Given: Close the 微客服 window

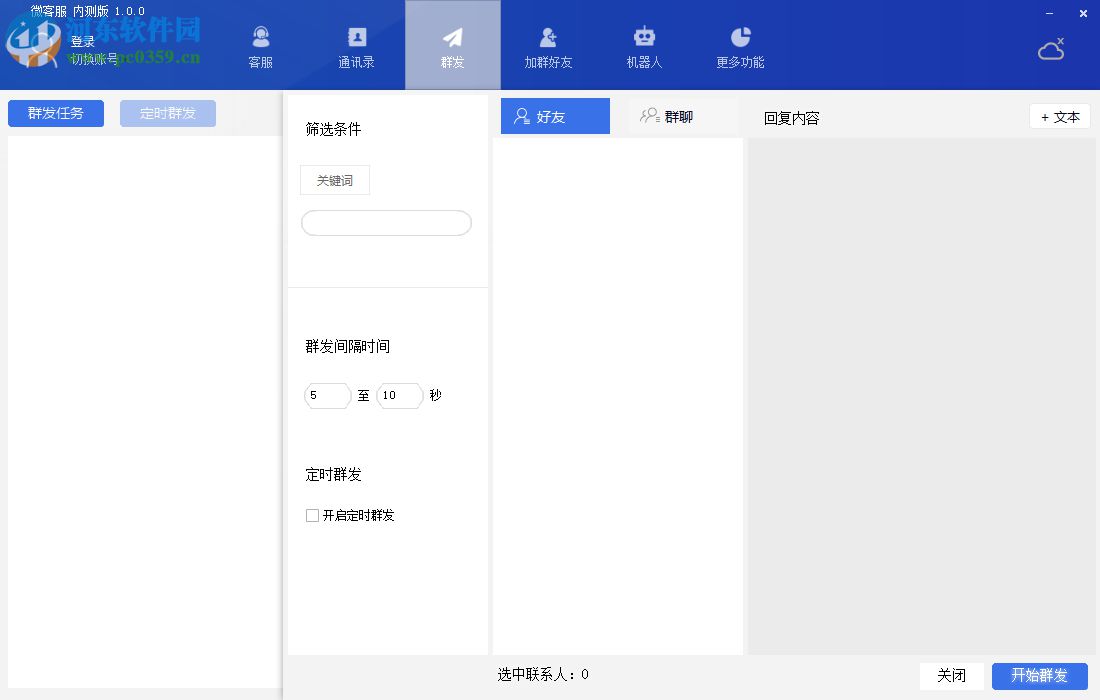Looking at the screenshot, I should point(1083,13).
